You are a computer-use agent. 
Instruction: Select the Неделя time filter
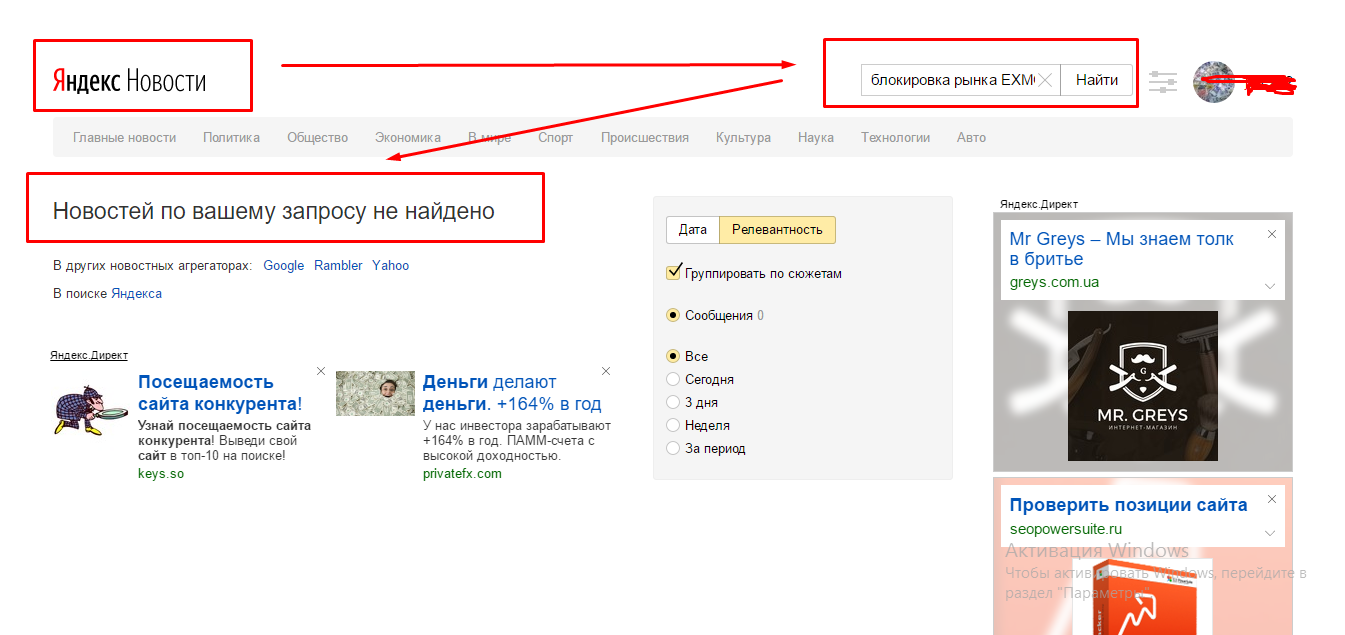tap(673, 425)
